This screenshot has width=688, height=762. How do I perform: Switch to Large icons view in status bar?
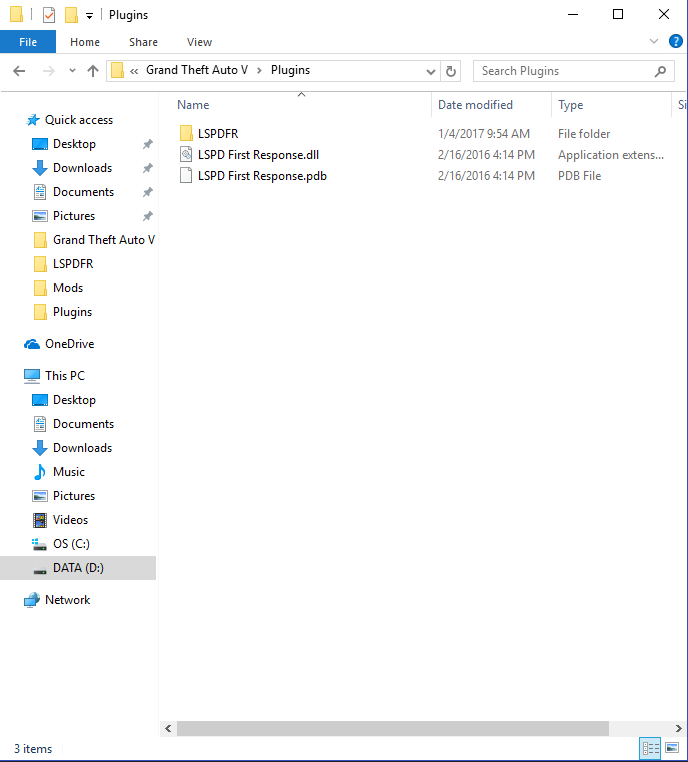(672, 747)
